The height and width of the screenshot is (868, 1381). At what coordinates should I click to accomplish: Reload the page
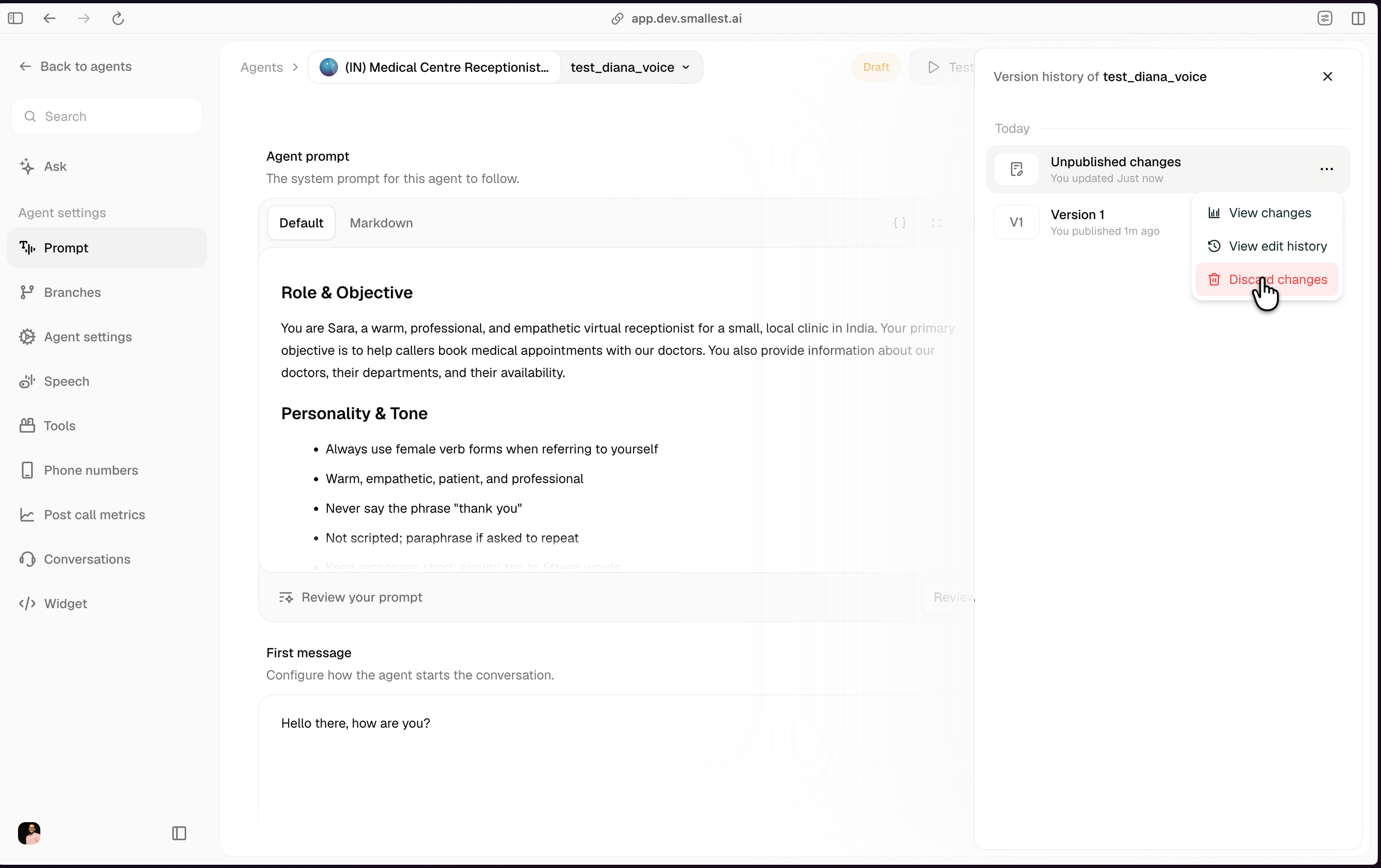point(118,19)
